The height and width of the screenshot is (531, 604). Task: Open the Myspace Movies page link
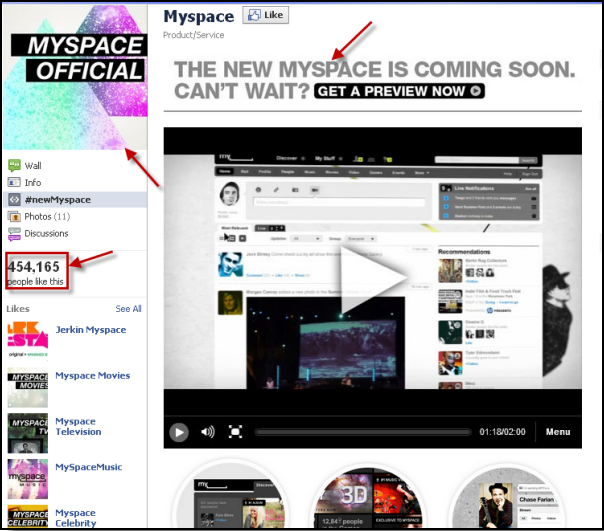[x=92, y=376]
